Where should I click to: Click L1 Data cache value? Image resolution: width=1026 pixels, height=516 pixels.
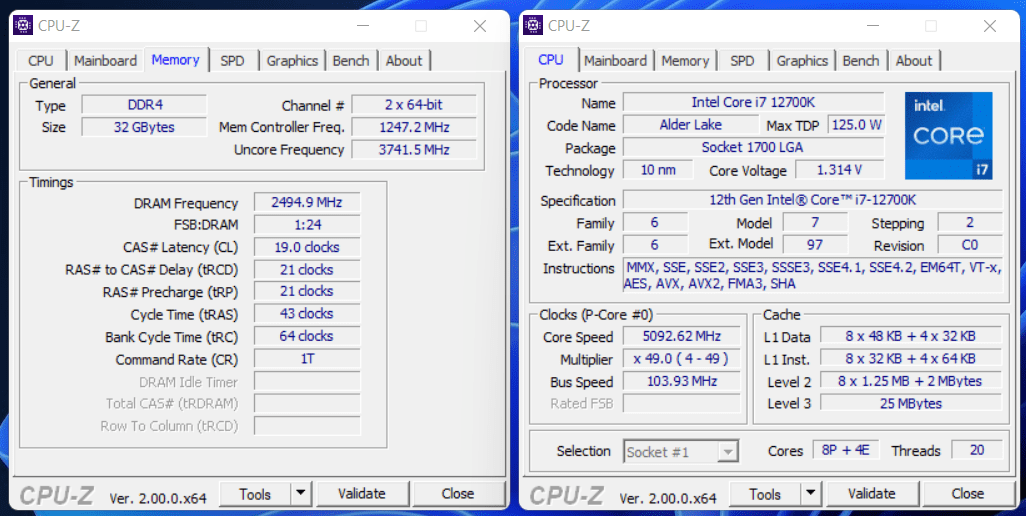click(x=911, y=337)
